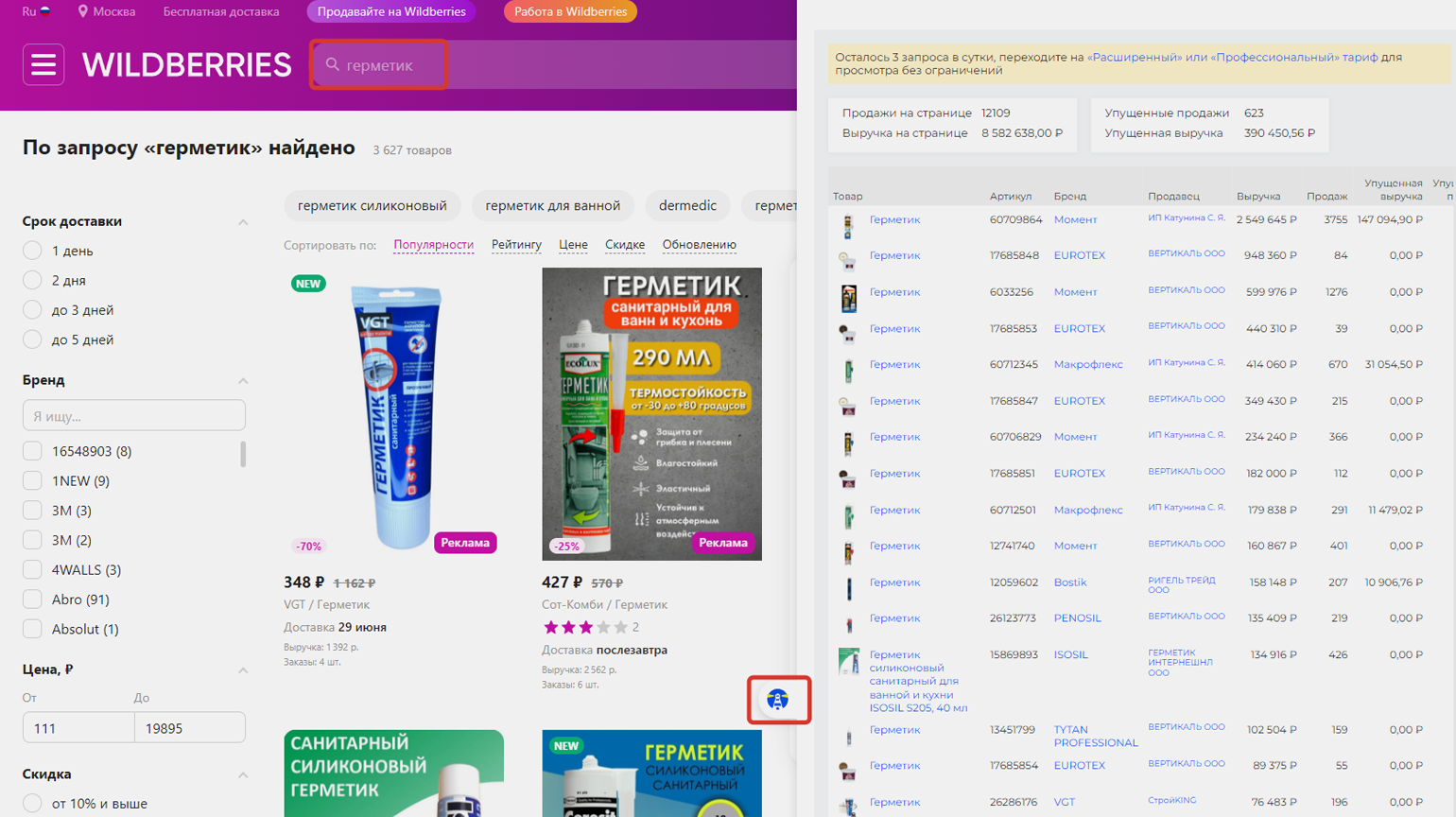The image size is (1456, 817).
Task: Click Артикул column header
Action: pos(1011,196)
